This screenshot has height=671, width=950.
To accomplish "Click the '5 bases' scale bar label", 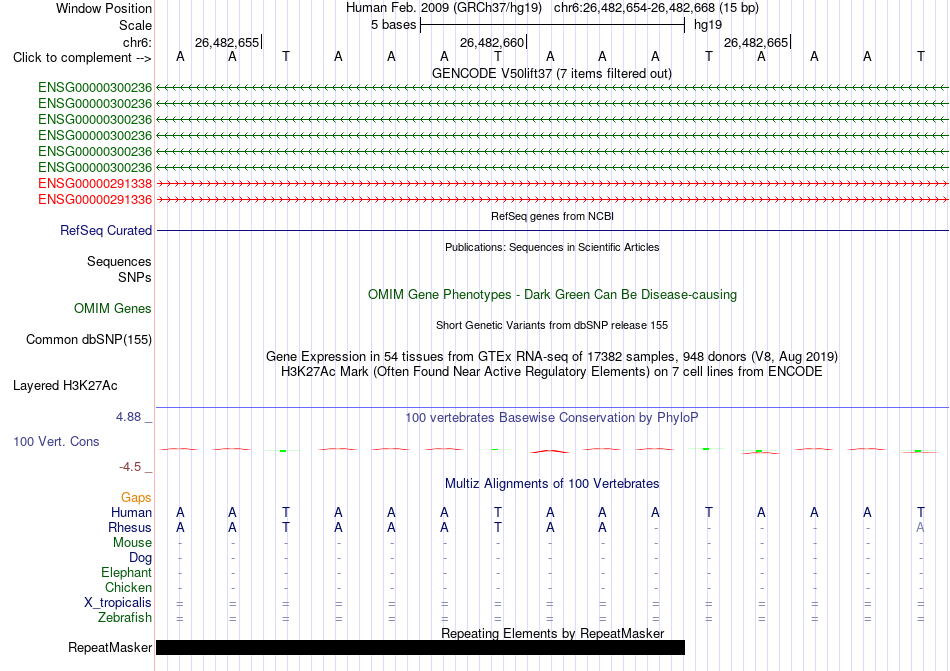I will [x=394, y=25].
